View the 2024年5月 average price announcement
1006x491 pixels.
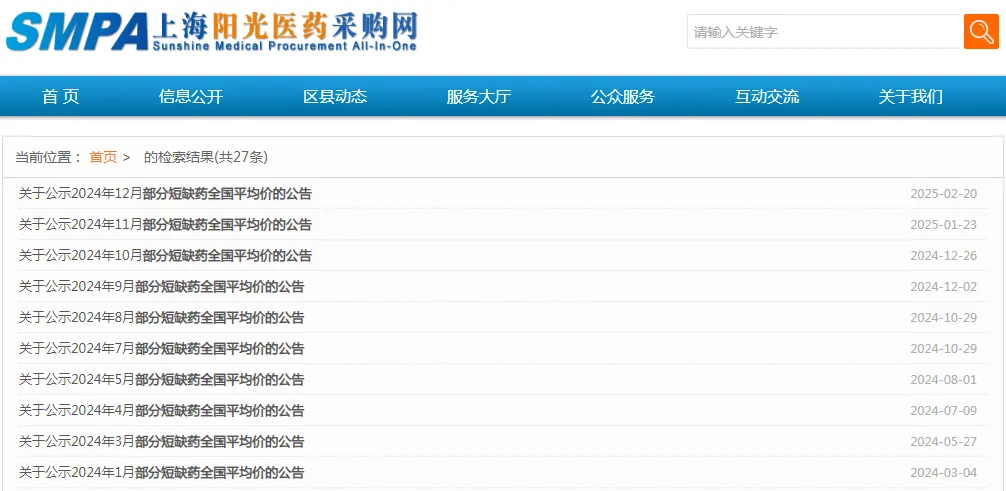[161, 380]
